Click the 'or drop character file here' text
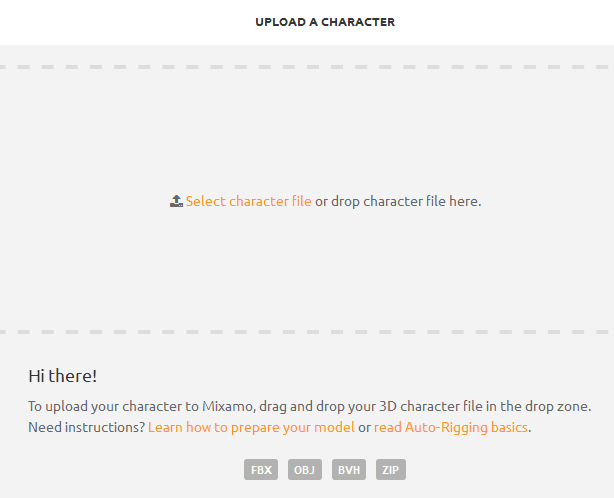This screenshot has width=614, height=498. point(398,201)
